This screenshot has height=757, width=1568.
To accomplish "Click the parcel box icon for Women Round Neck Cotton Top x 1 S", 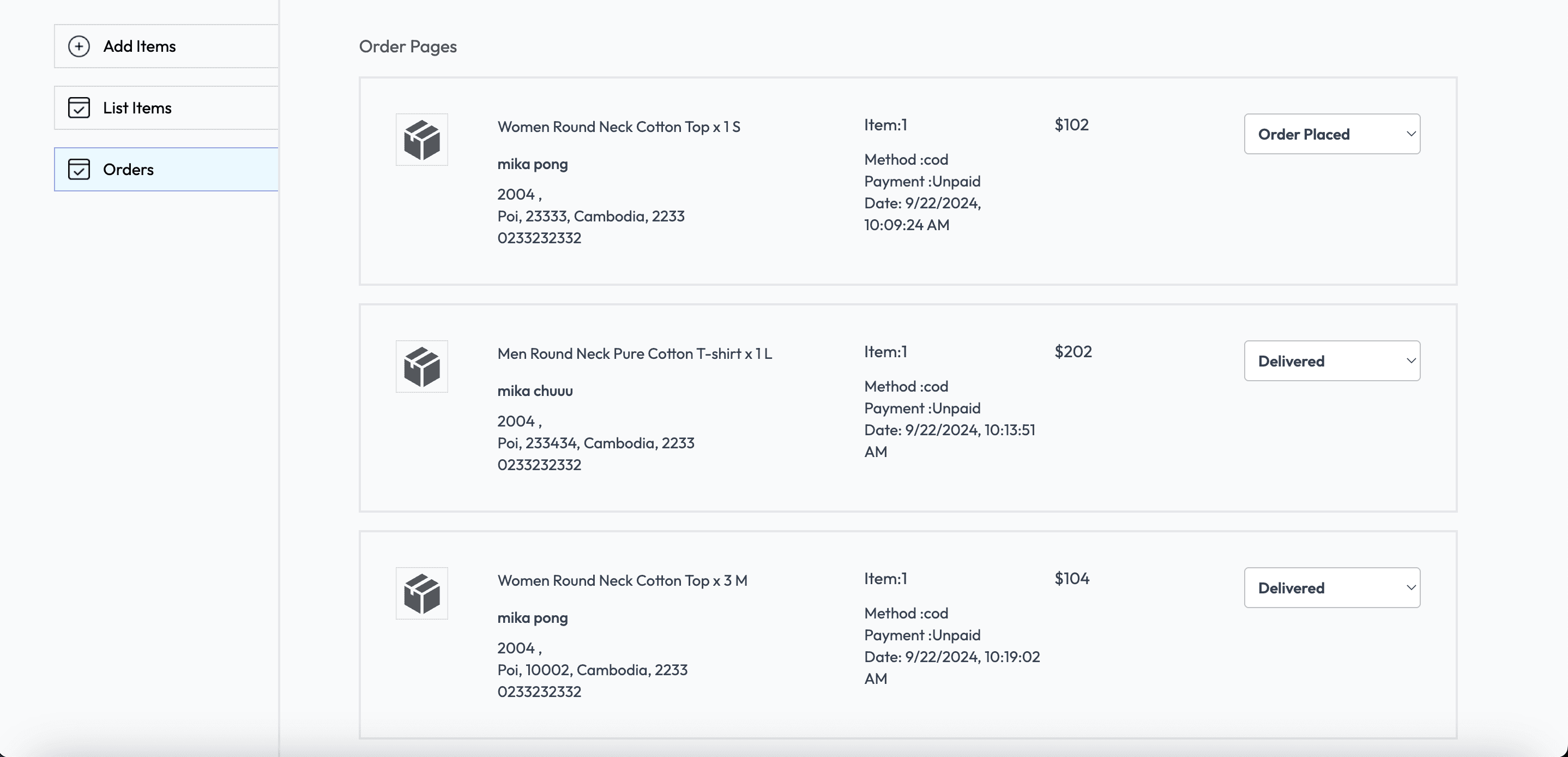I will pyautogui.click(x=421, y=140).
